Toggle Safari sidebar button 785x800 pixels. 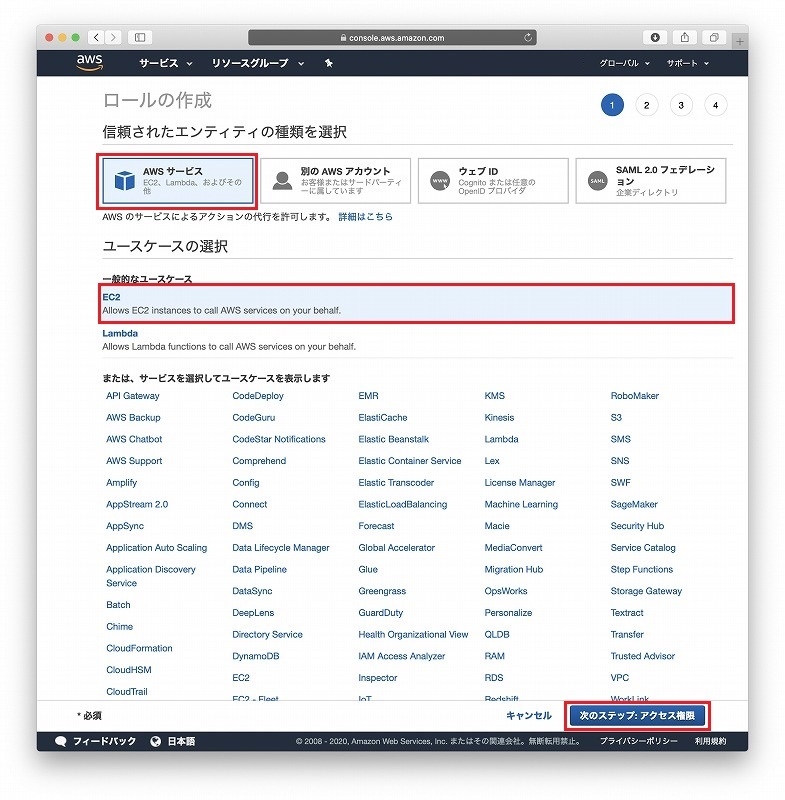coord(140,37)
